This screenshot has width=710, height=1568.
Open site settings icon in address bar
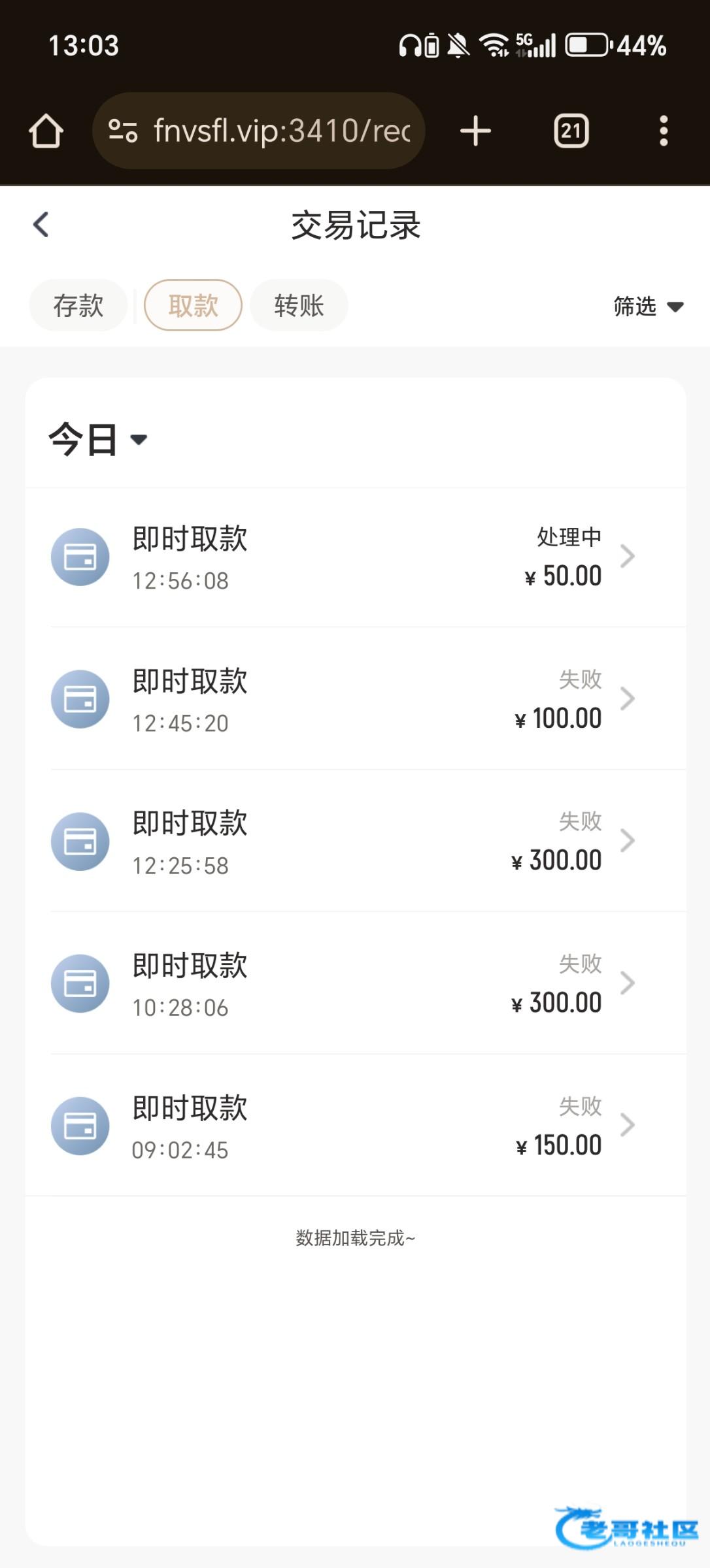click(x=123, y=131)
